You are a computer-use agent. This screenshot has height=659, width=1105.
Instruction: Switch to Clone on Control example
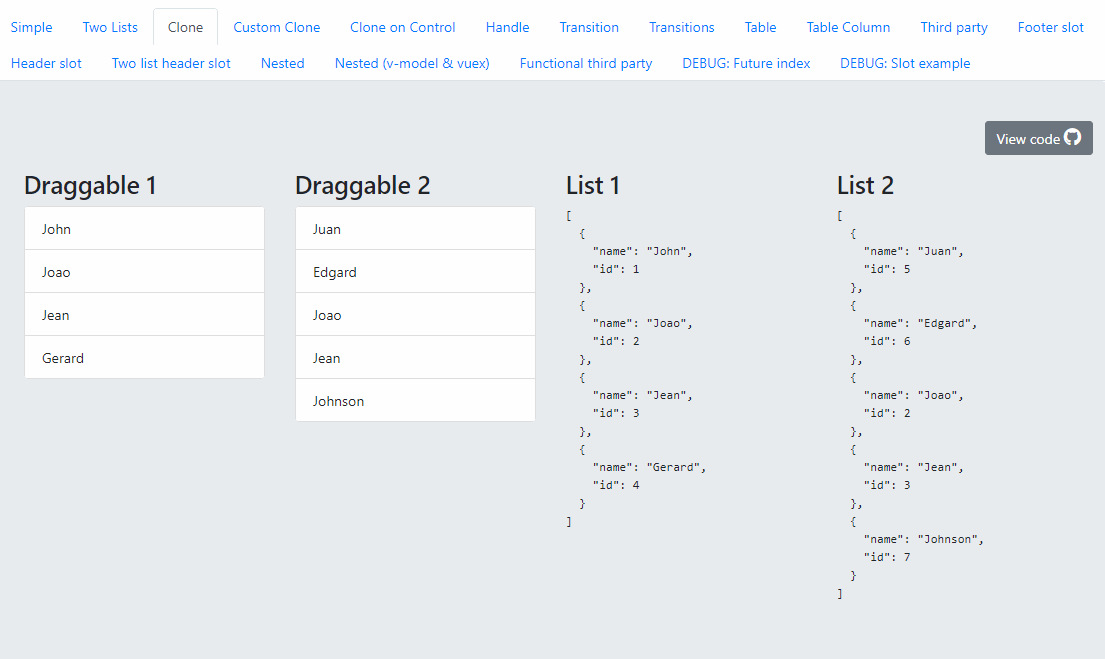tap(403, 27)
